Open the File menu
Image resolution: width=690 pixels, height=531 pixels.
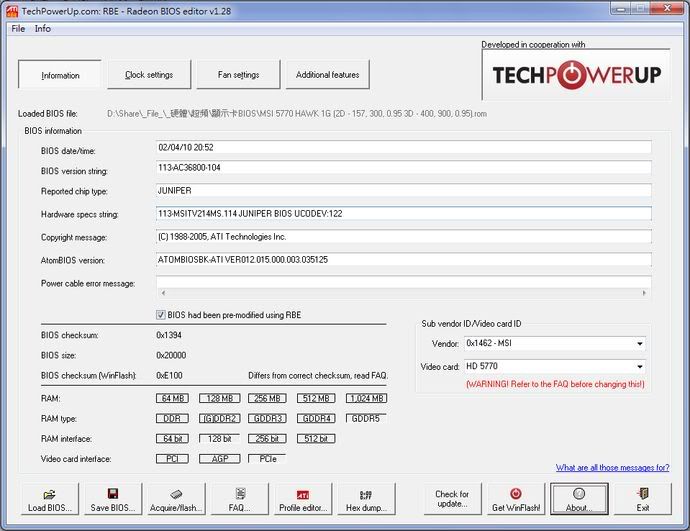[18, 29]
